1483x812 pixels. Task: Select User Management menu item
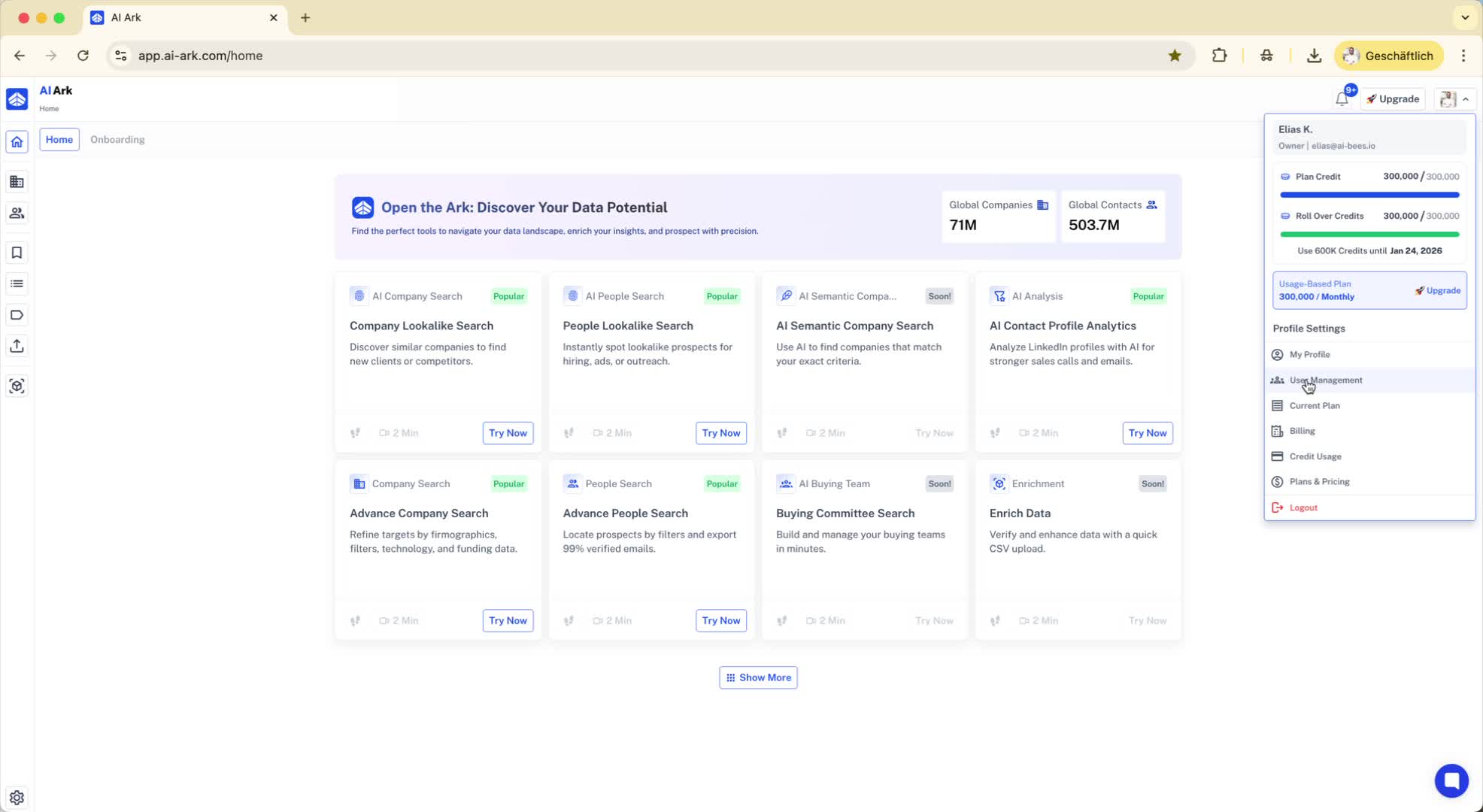[x=1325, y=380]
